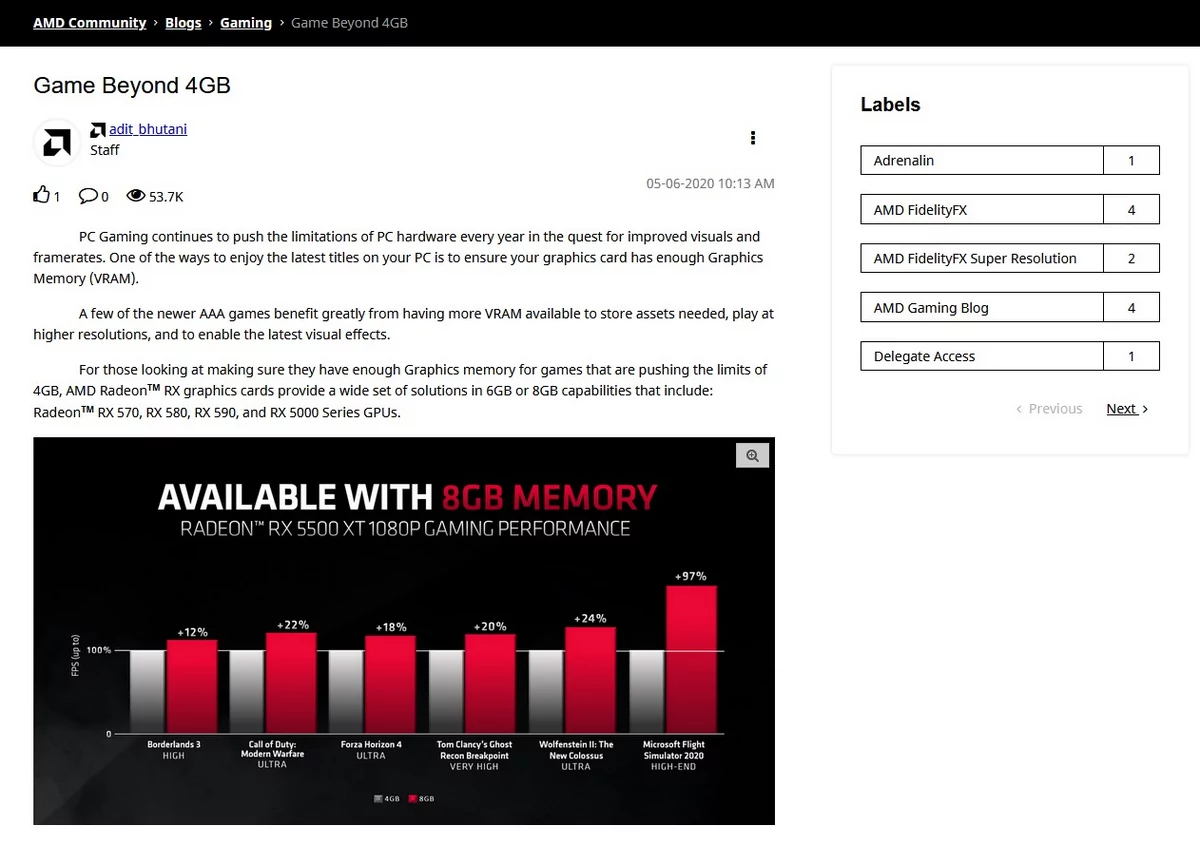Click the post date 05-06-2020 10:13 AM

pos(710,183)
